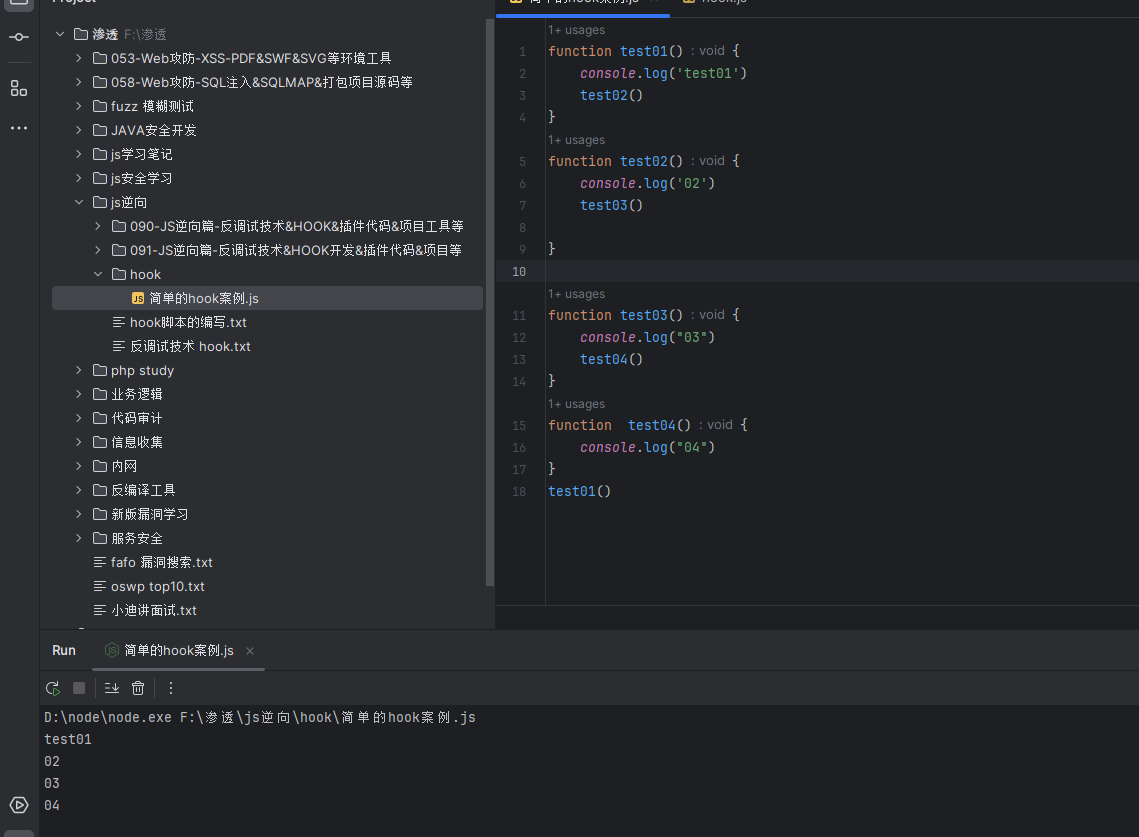
Task: Stop the running process
Action: (79, 688)
